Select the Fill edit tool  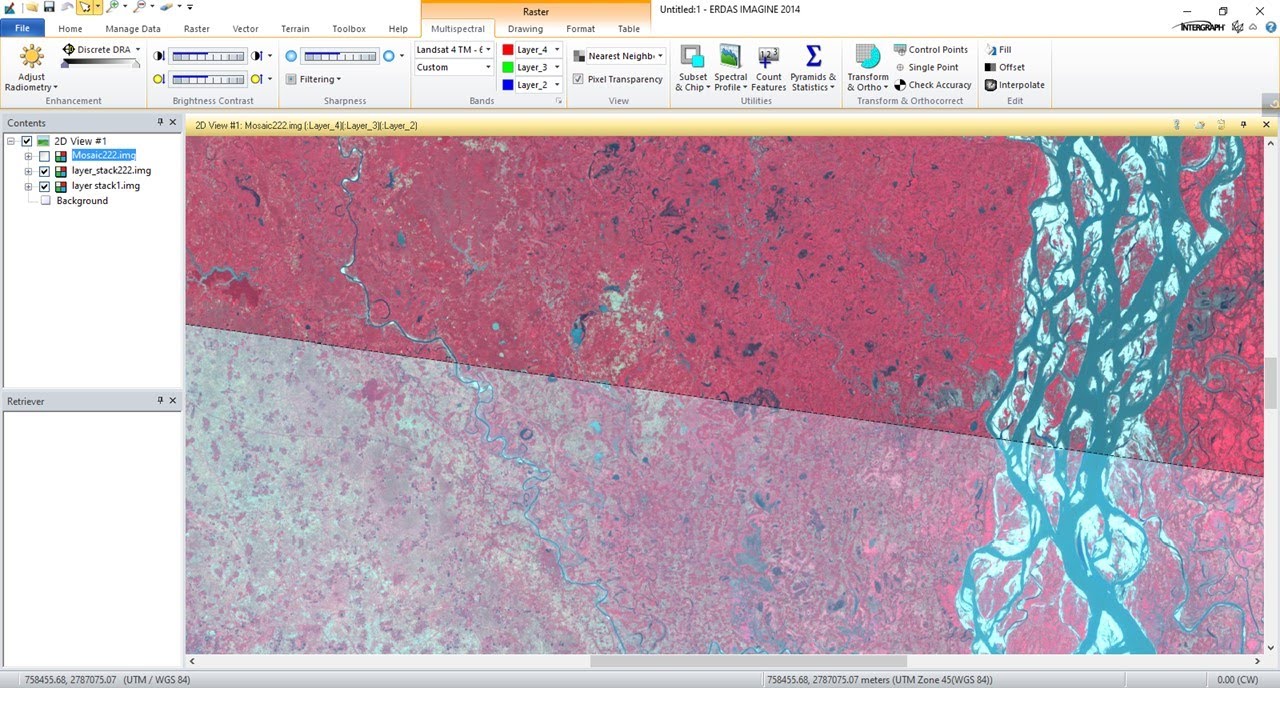pyautogui.click(x=998, y=49)
